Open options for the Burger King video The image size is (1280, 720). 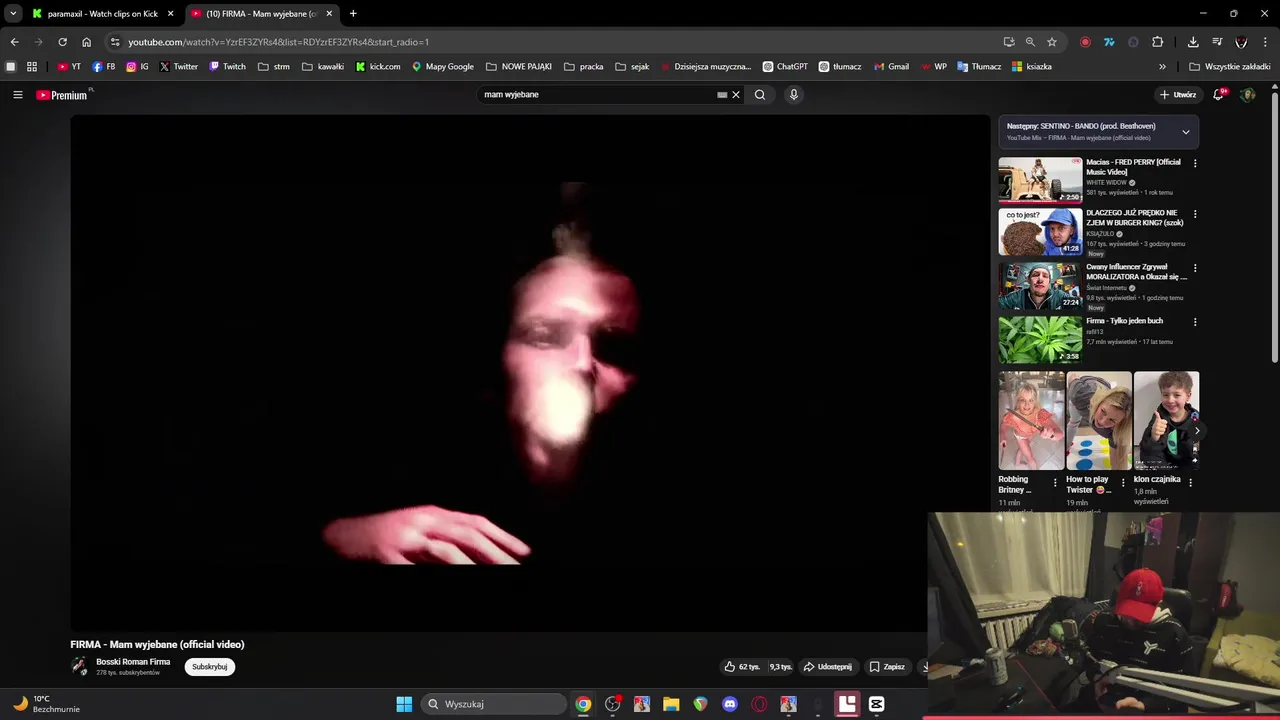(x=1194, y=214)
